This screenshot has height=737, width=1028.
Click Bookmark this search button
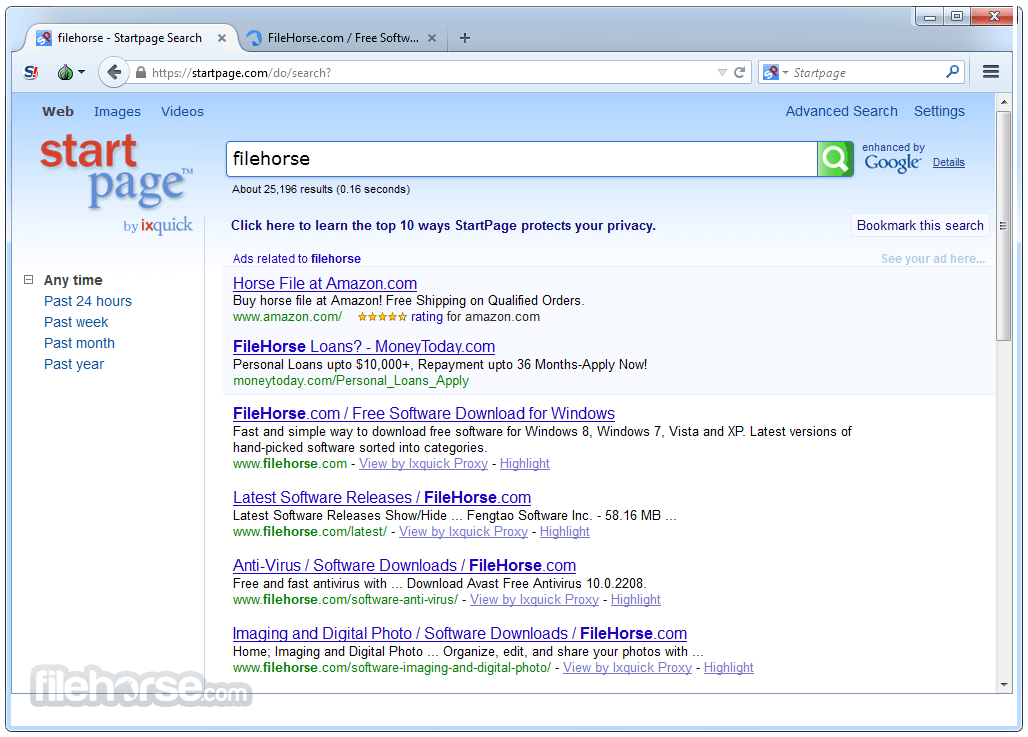tap(920, 226)
